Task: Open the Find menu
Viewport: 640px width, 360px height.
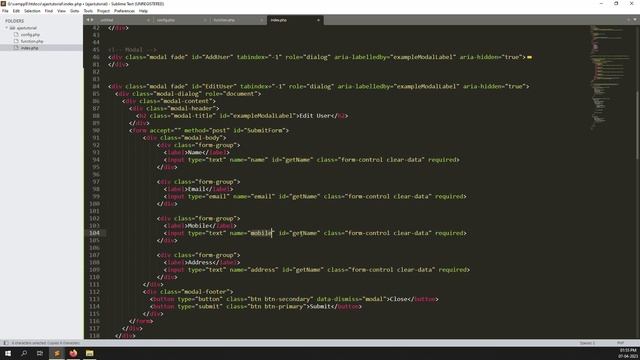Action: (49, 11)
